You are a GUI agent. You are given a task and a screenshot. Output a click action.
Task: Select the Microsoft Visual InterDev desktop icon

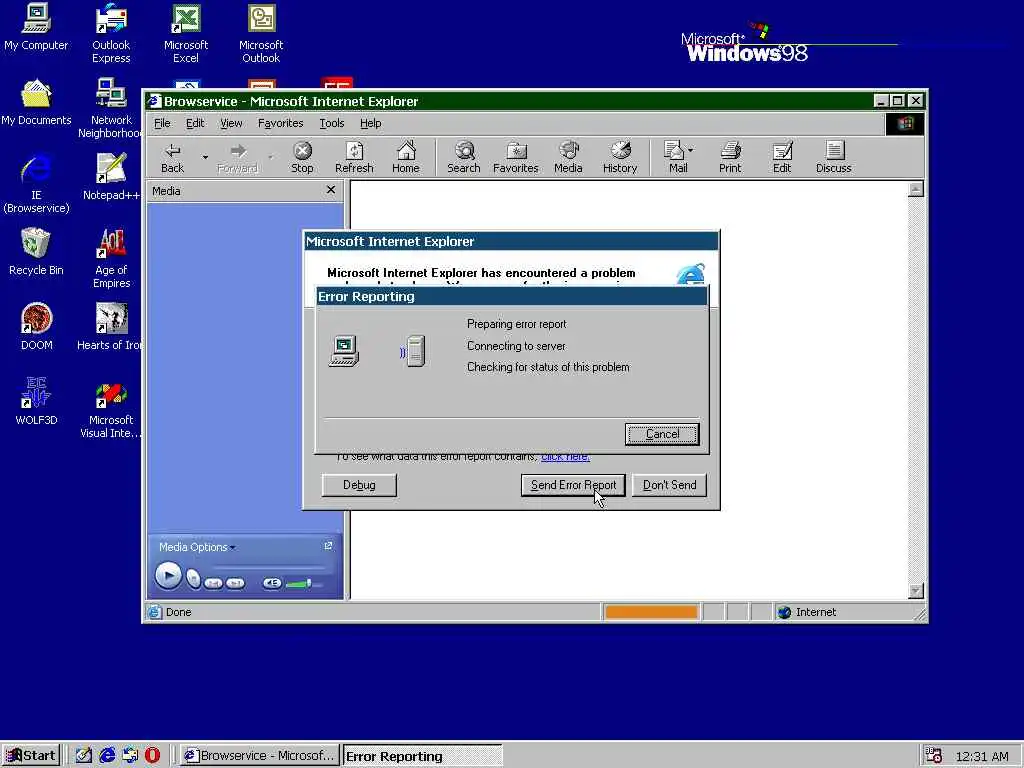point(111,408)
